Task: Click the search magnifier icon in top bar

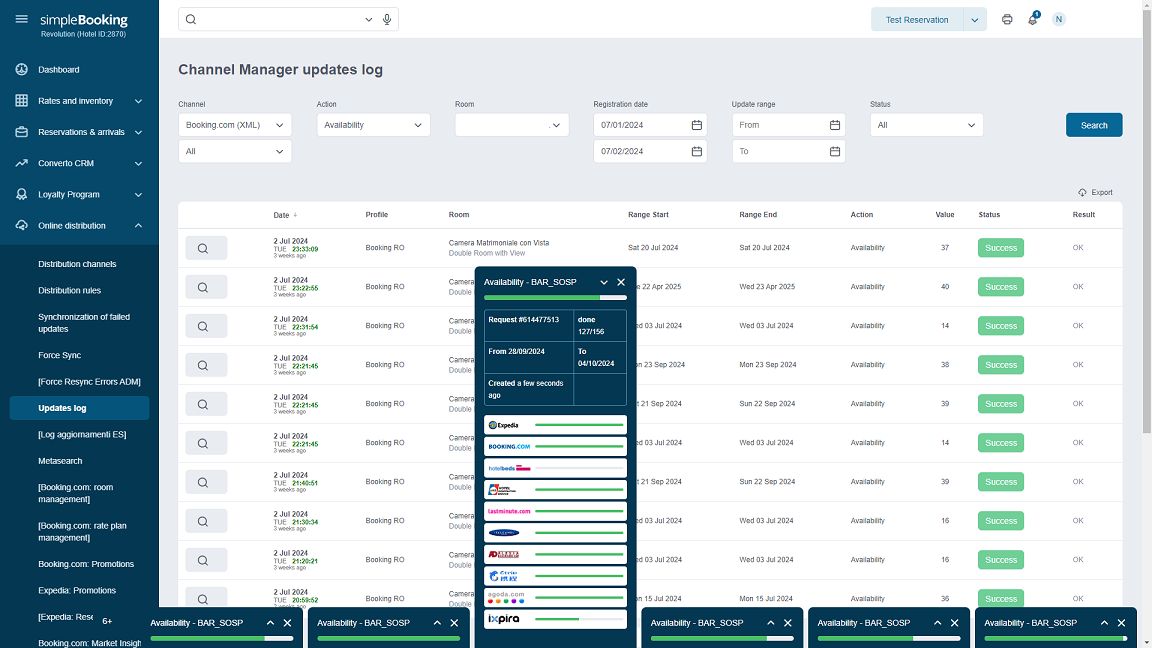Action: [191, 20]
